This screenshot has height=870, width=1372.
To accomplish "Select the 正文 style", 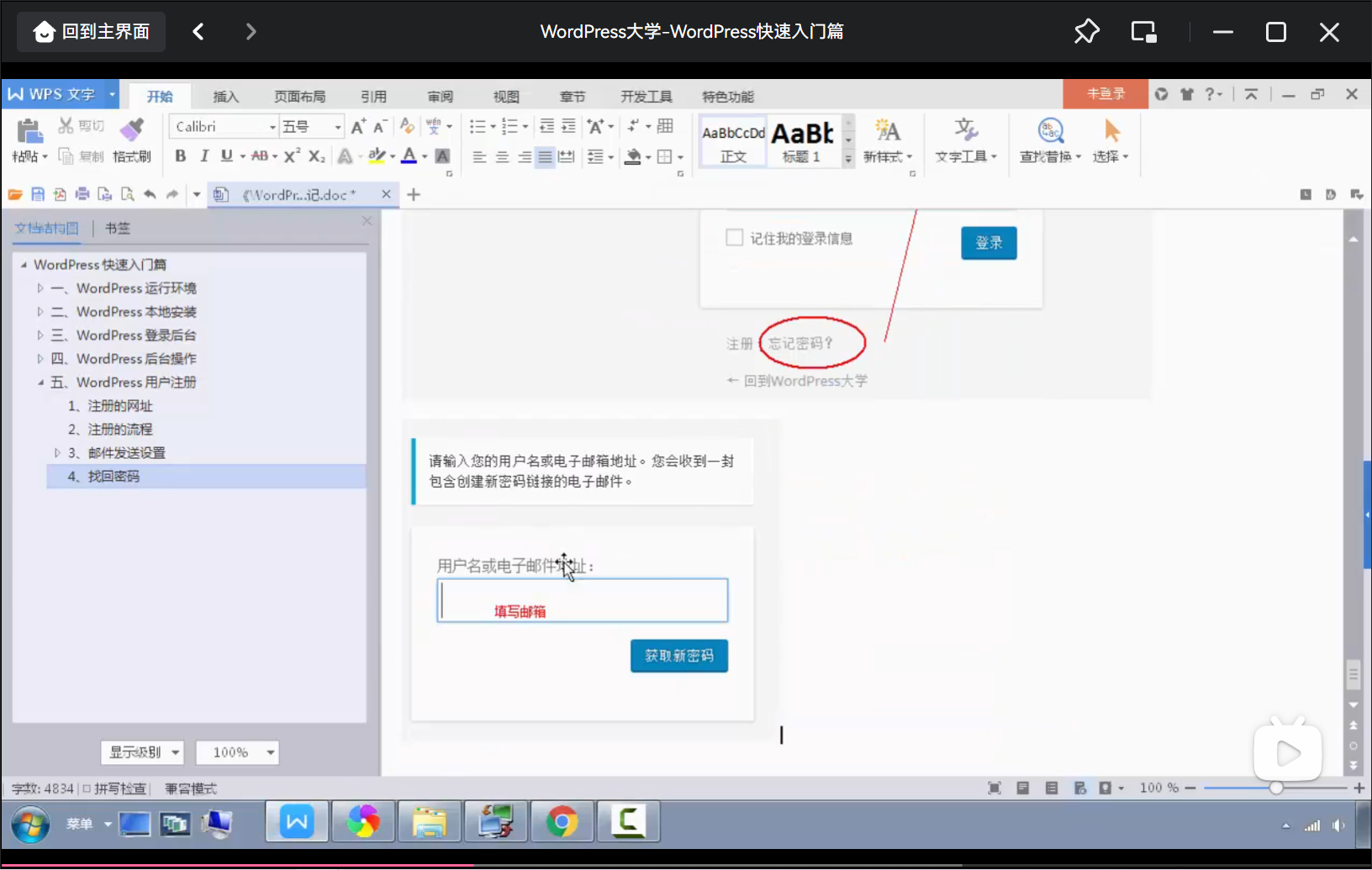I will [733, 141].
